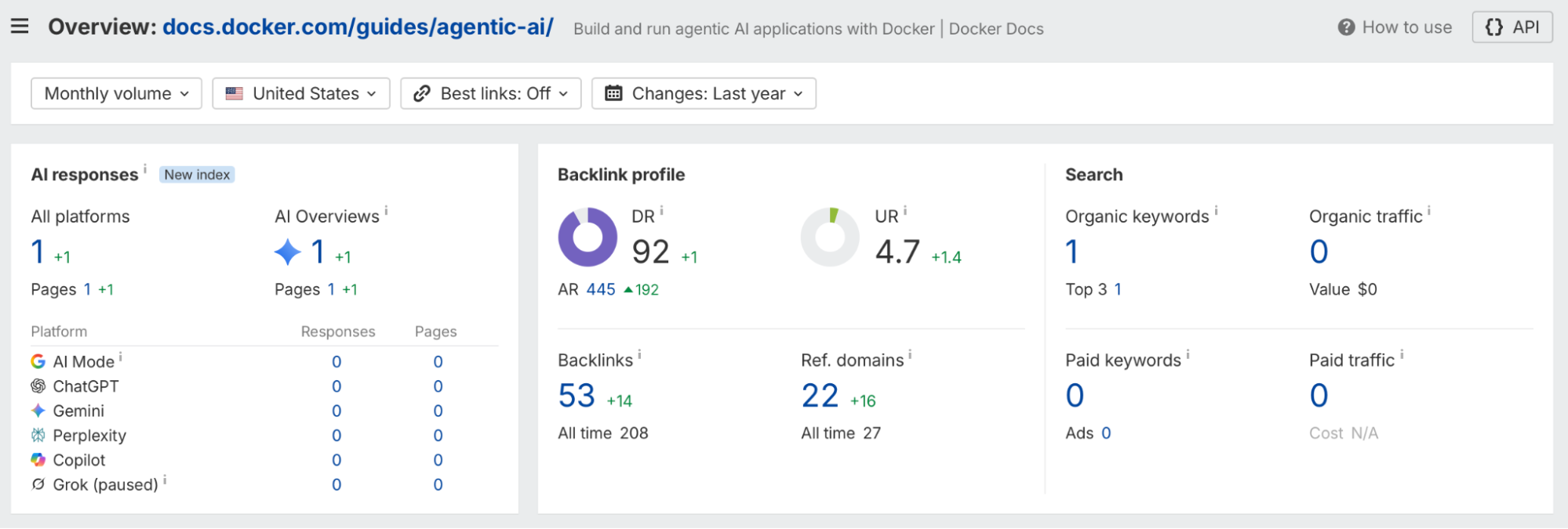
Task: Click the Grok logo icon
Action: (x=38, y=484)
